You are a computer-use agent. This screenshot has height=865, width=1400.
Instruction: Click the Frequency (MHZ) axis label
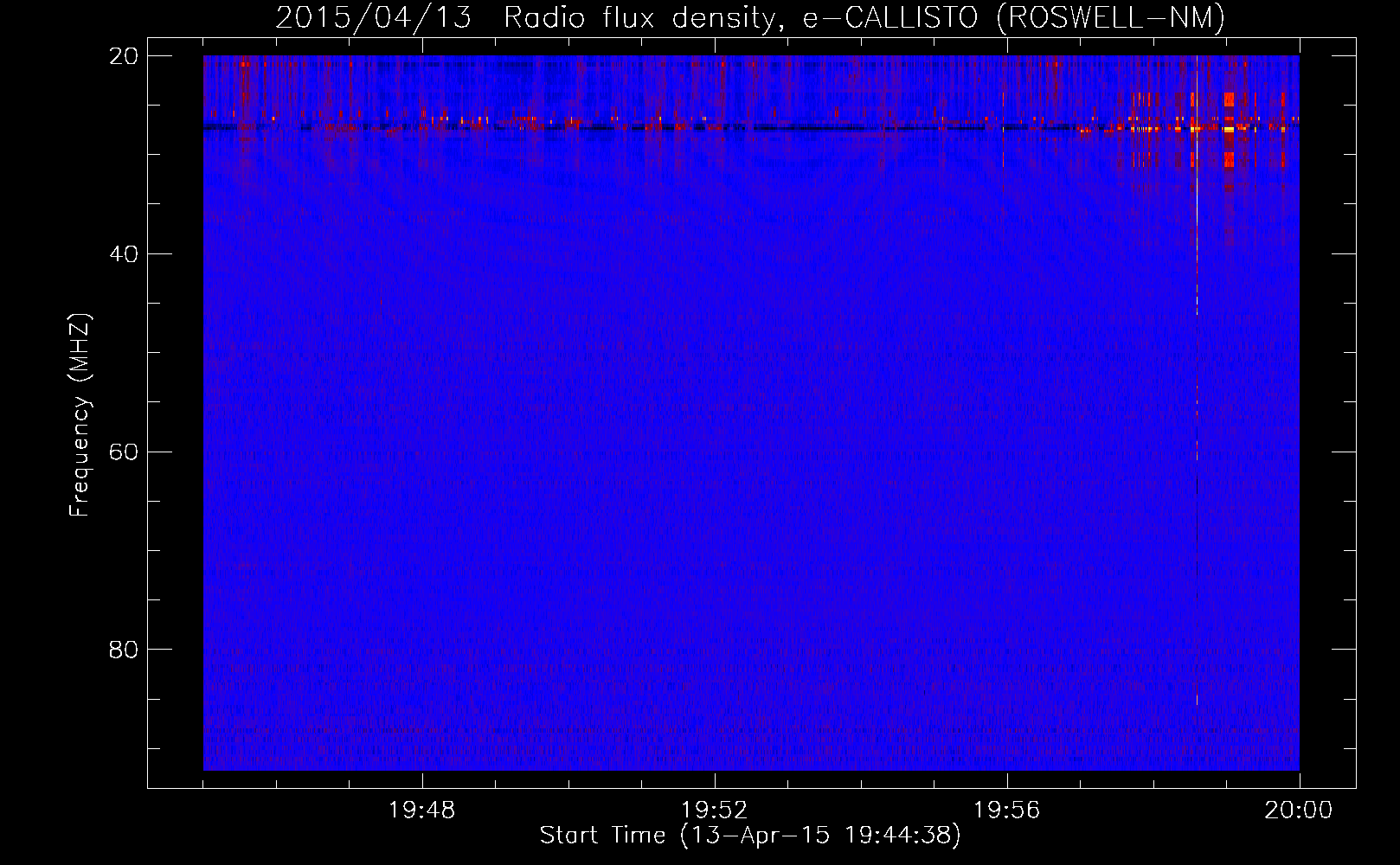(80, 415)
